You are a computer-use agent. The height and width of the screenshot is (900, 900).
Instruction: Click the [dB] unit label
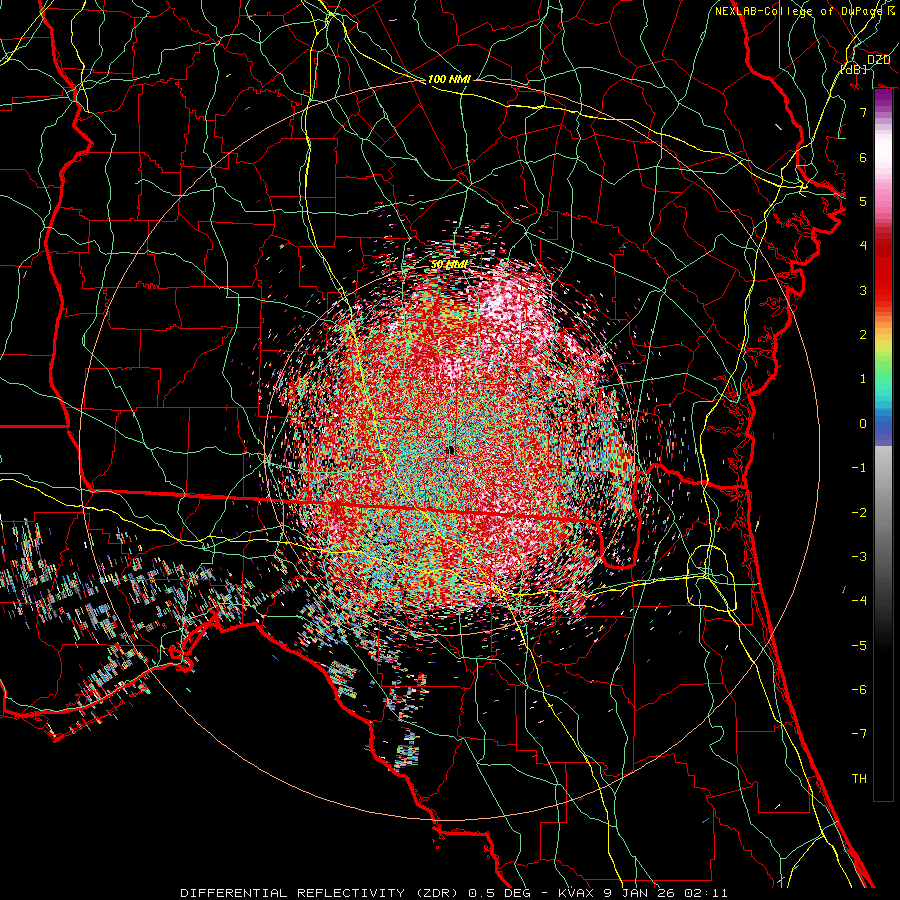coord(854,69)
